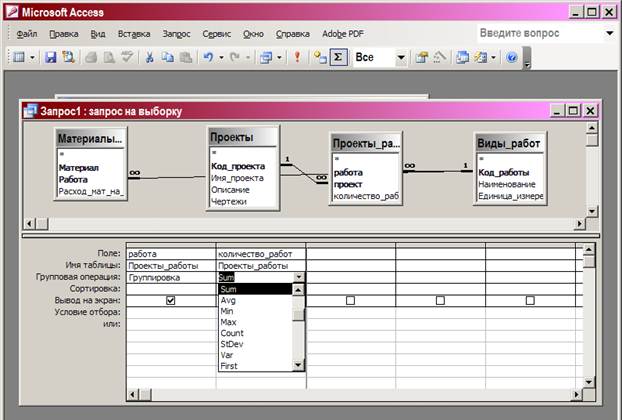The image size is (622, 420).
Task: Select Расход_мат_на_ field in Материалы table
Action: click(91, 192)
